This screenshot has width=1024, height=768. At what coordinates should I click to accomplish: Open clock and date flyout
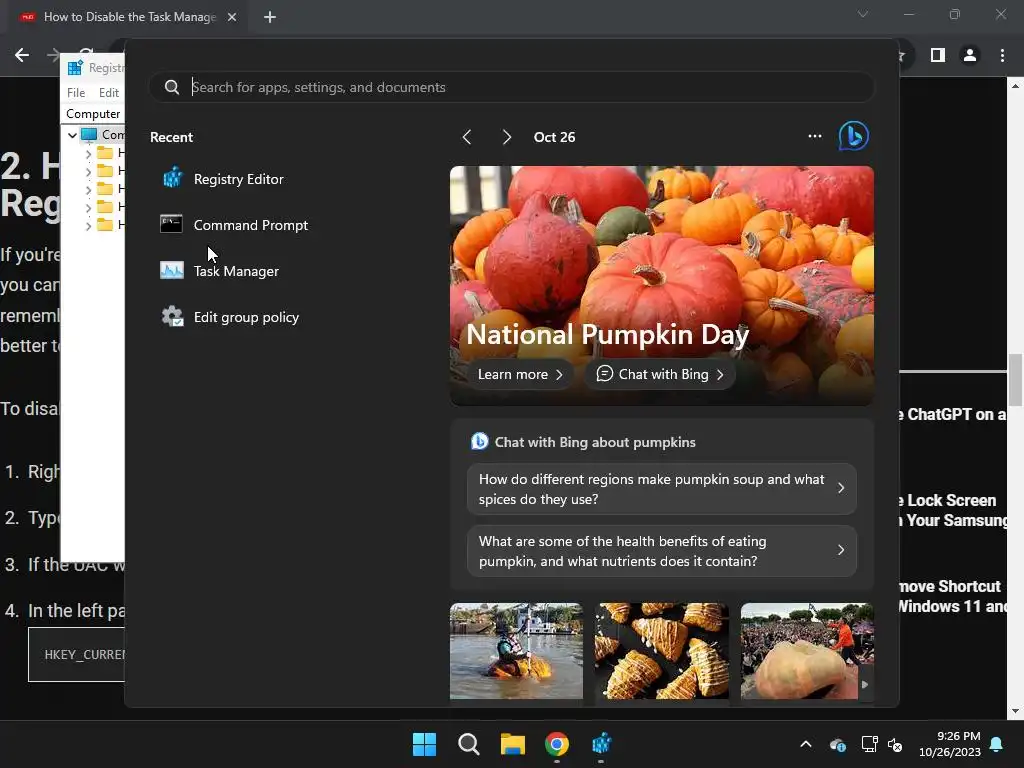click(950, 744)
